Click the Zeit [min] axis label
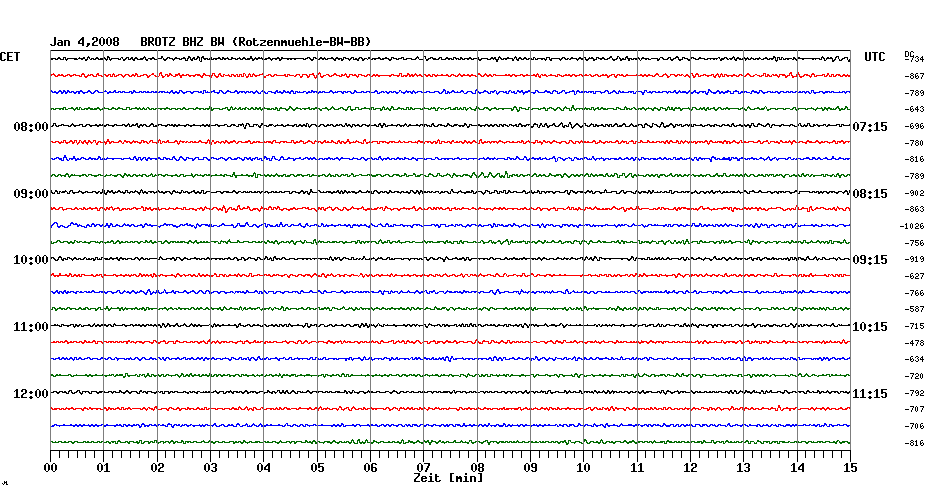The width and height of the screenshot is (930, 494). (448, 479)
